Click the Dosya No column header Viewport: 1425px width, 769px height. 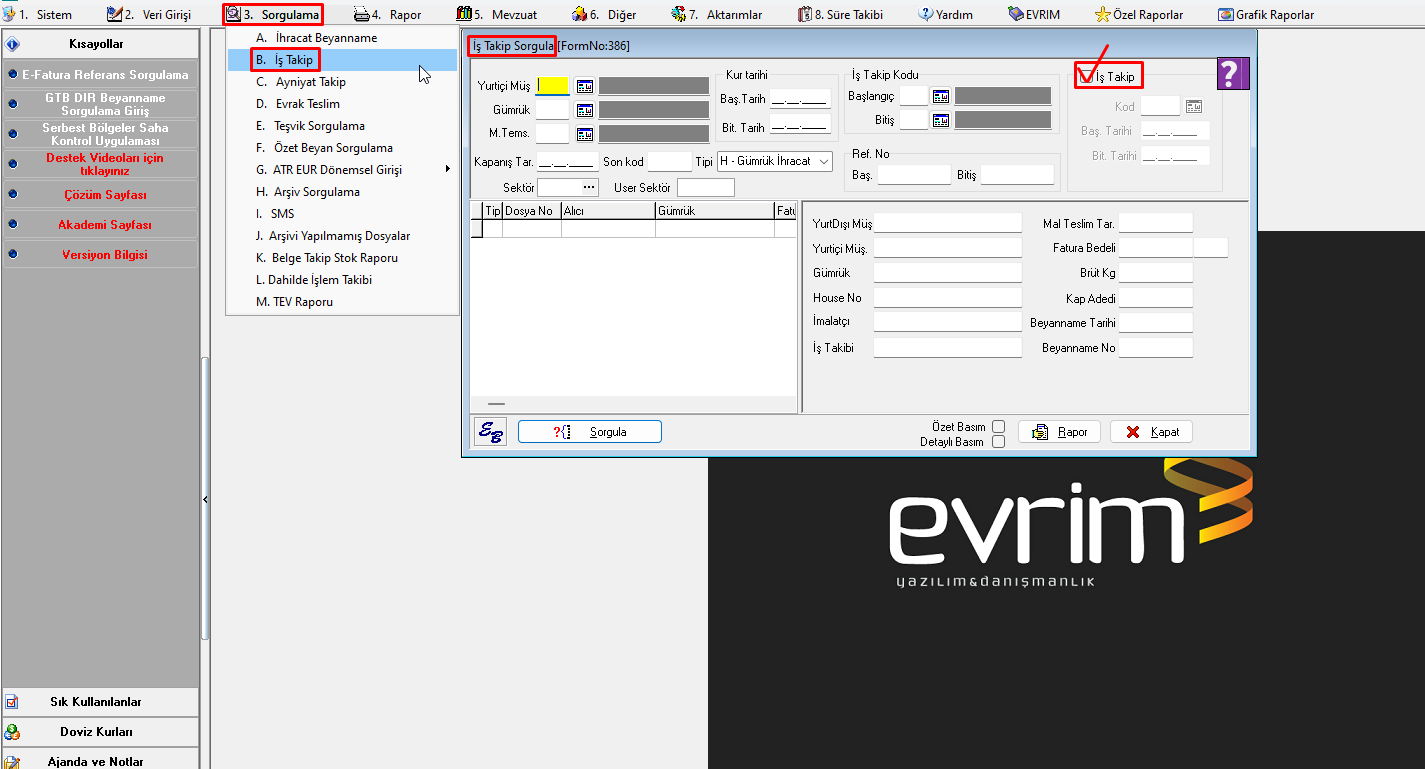tap(531, 211)
